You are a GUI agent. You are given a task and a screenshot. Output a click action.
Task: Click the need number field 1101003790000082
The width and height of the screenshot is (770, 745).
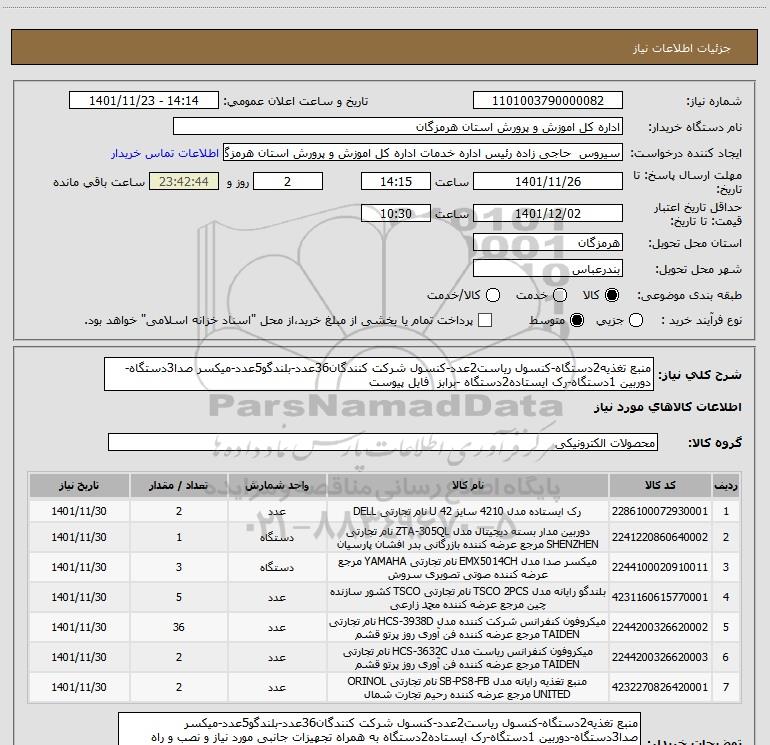(x=548, y=101)
